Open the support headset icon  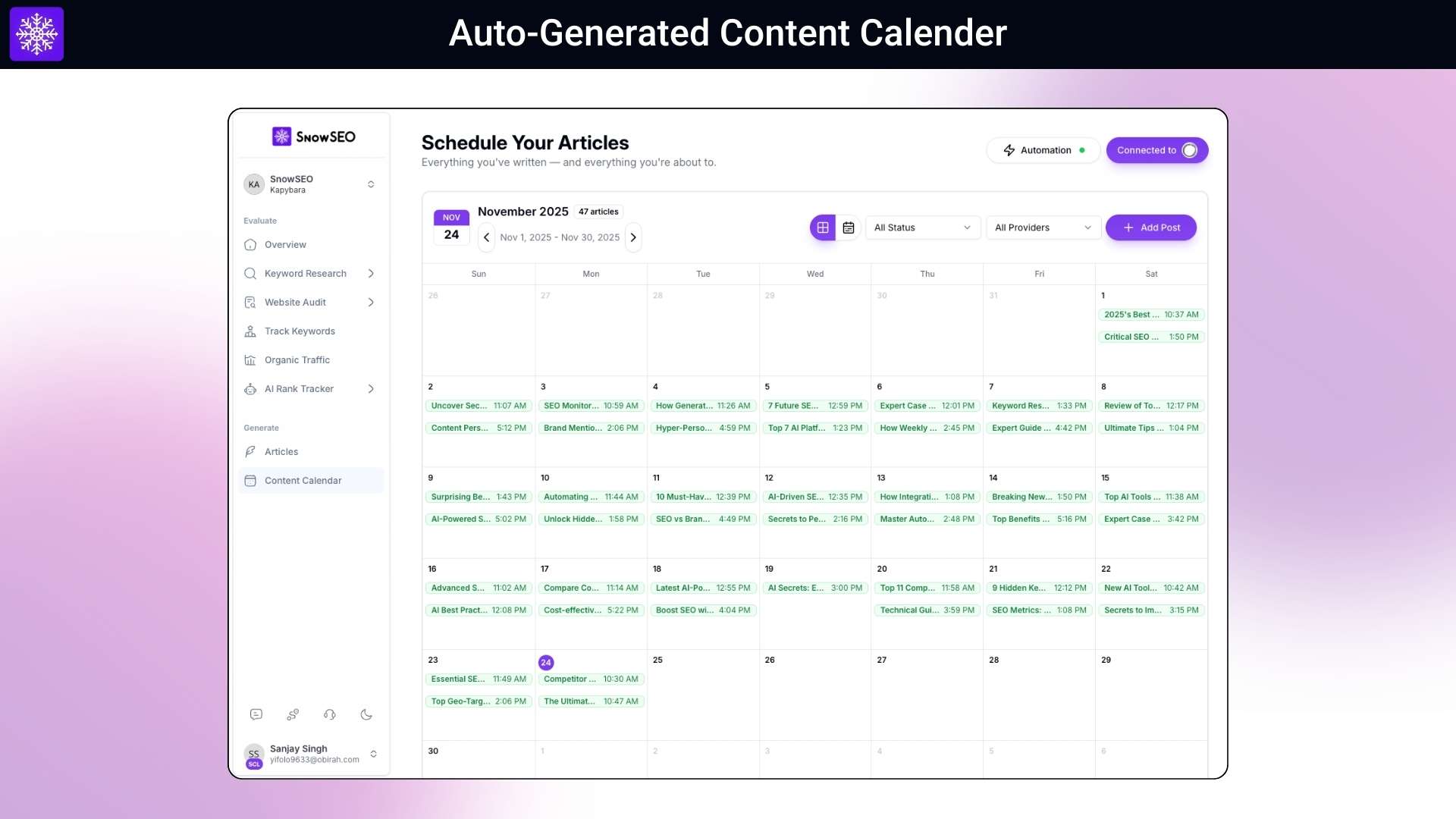[x=329, y=714]
